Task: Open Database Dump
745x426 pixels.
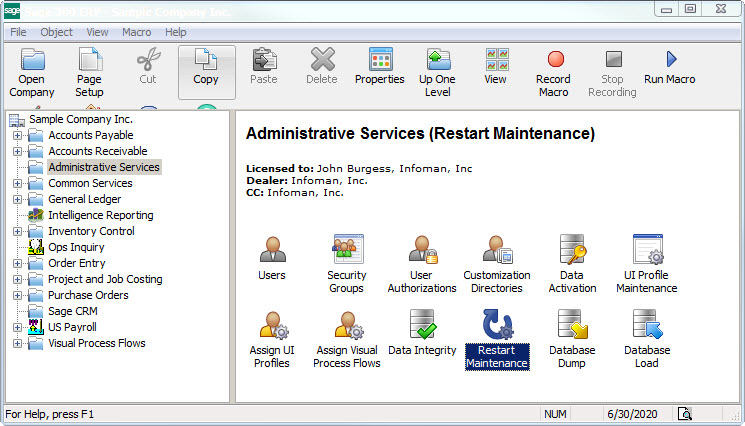Action: point(572,339)
